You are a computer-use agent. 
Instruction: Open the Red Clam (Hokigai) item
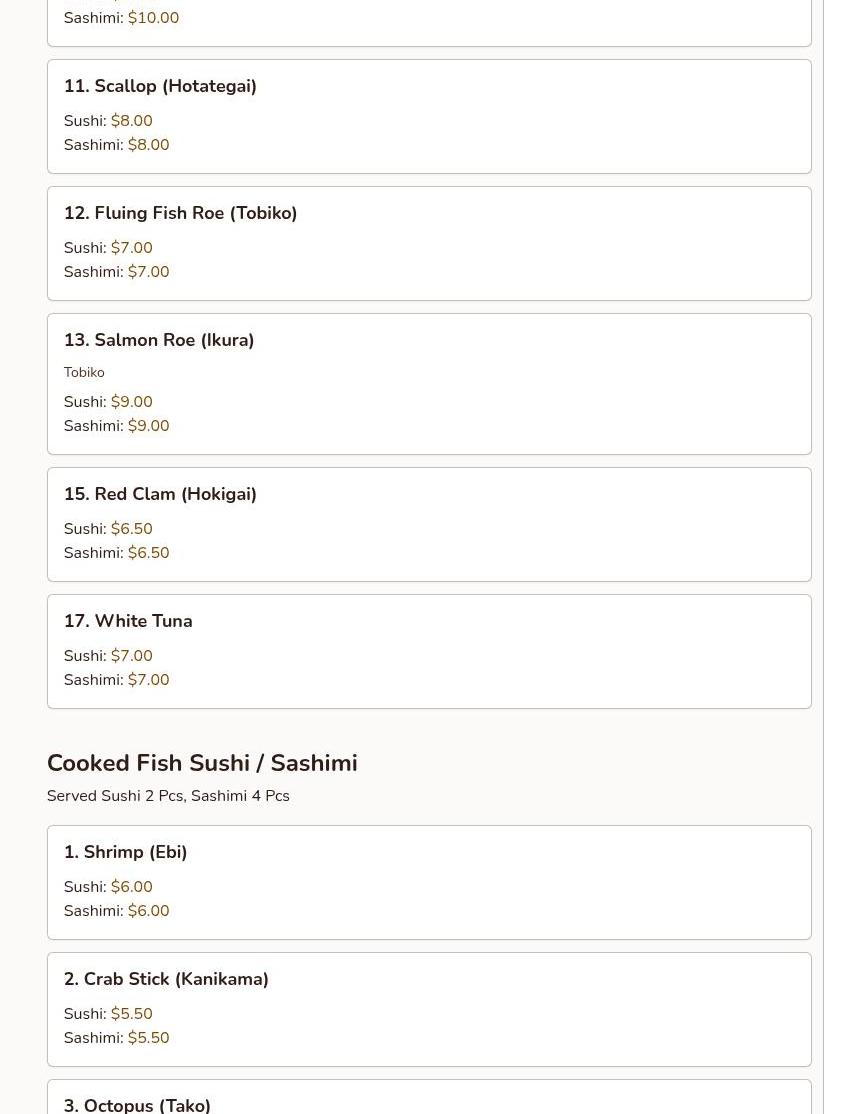click(x=160, y=494)
